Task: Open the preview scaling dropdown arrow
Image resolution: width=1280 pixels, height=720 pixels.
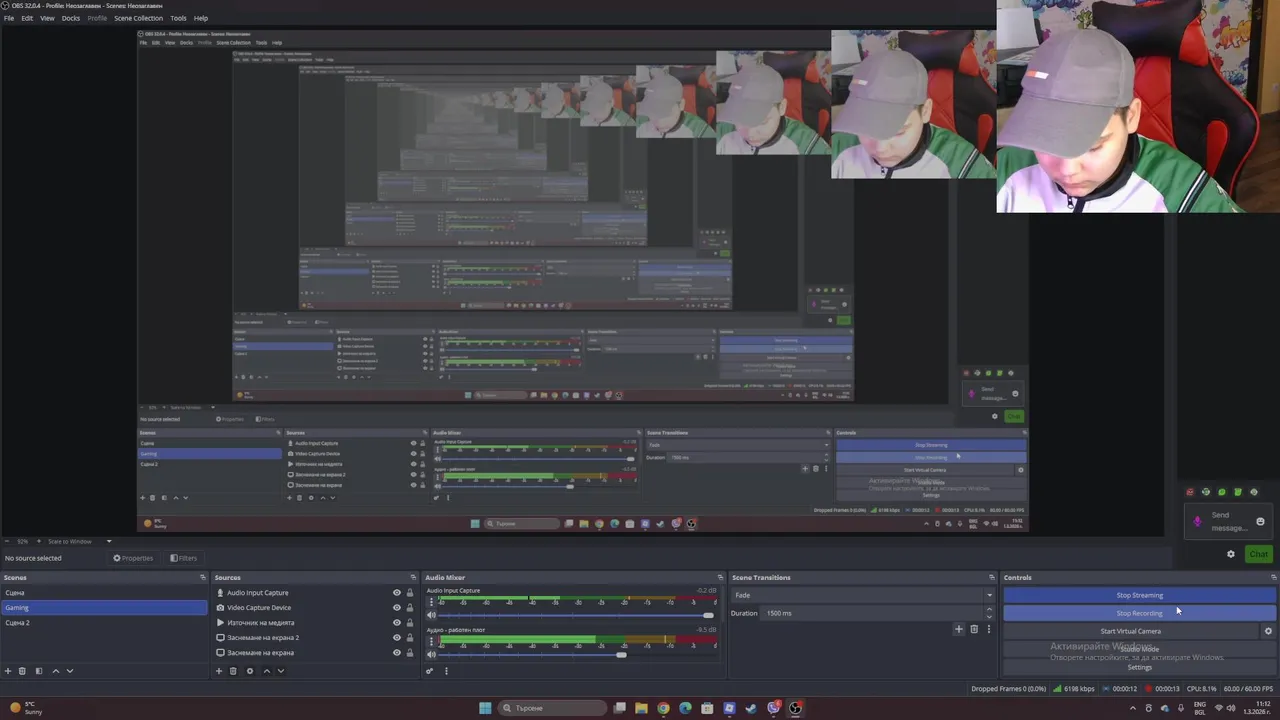Action: point(109,541)
